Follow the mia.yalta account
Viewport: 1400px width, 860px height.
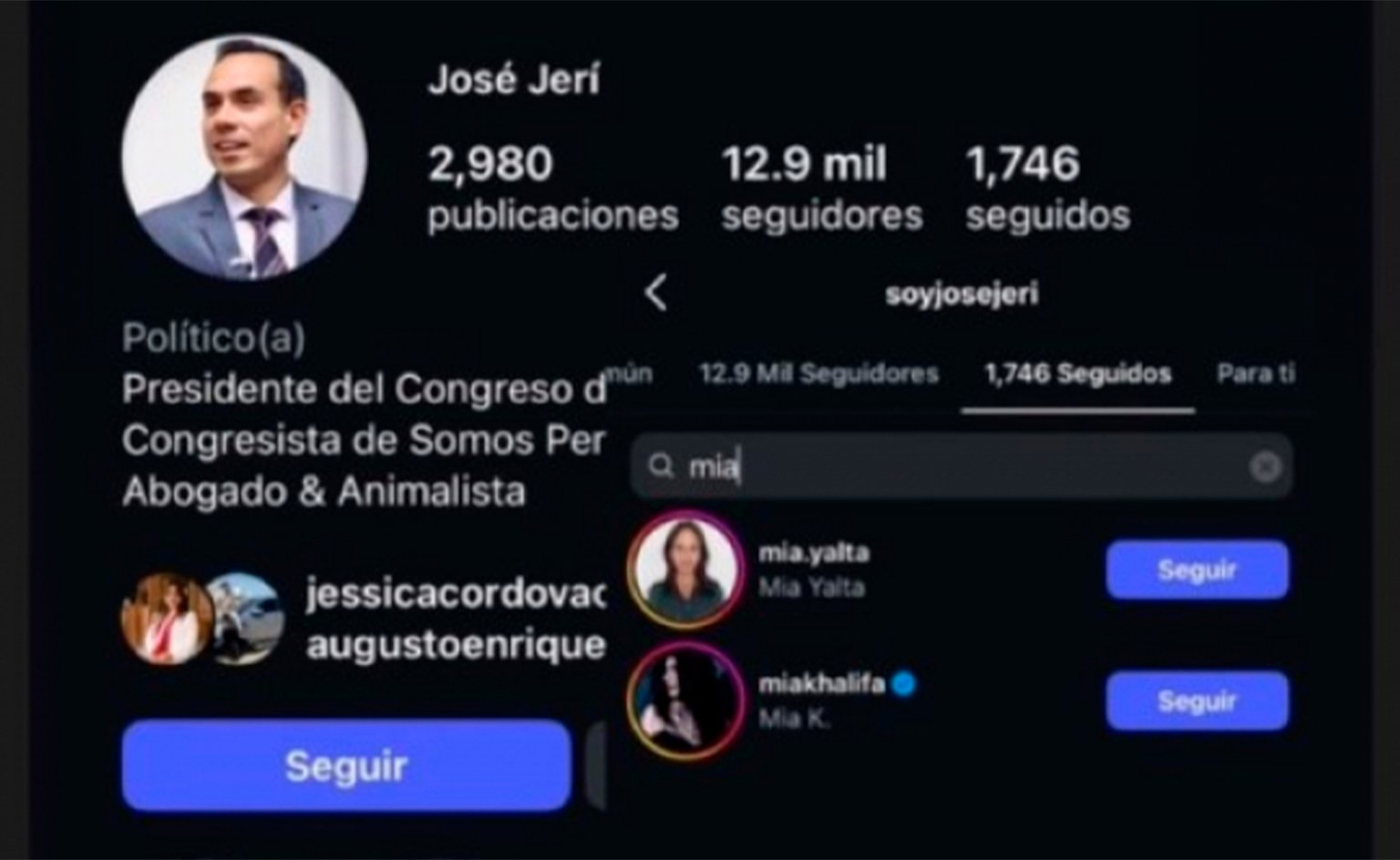pyautogui.click(x=1197, y=570)
